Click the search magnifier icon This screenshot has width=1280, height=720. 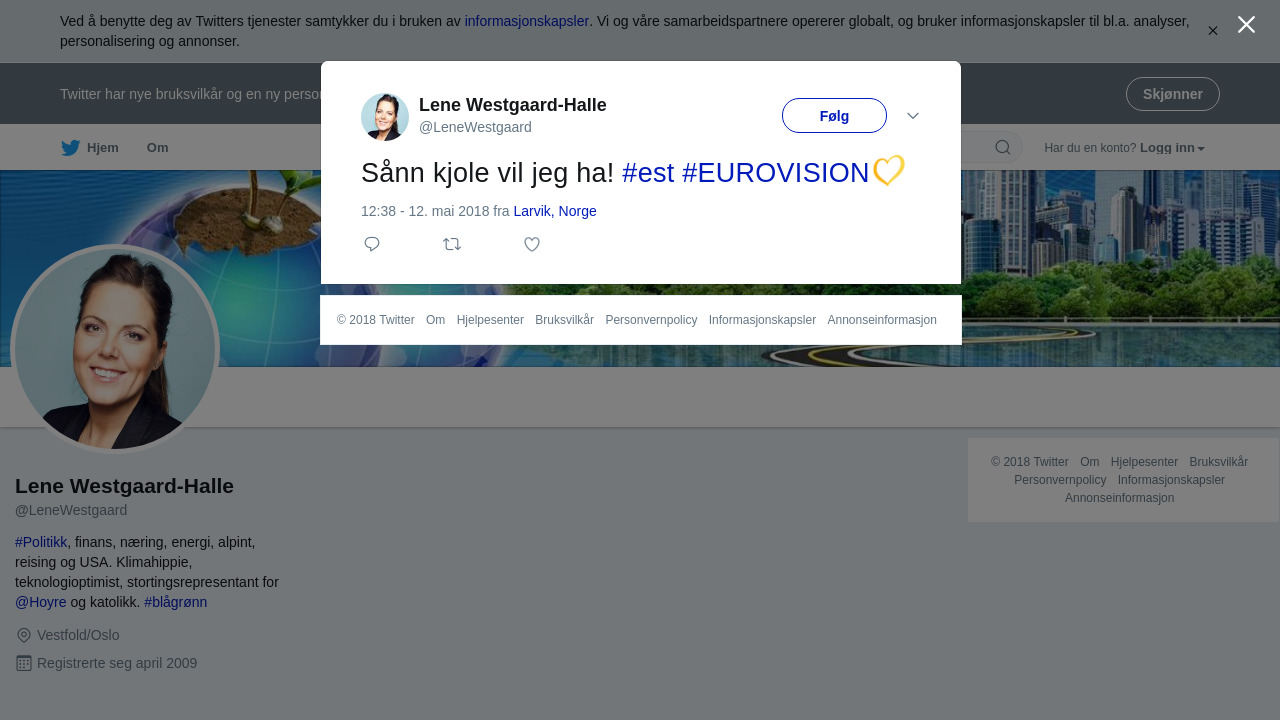[1003, 148]
